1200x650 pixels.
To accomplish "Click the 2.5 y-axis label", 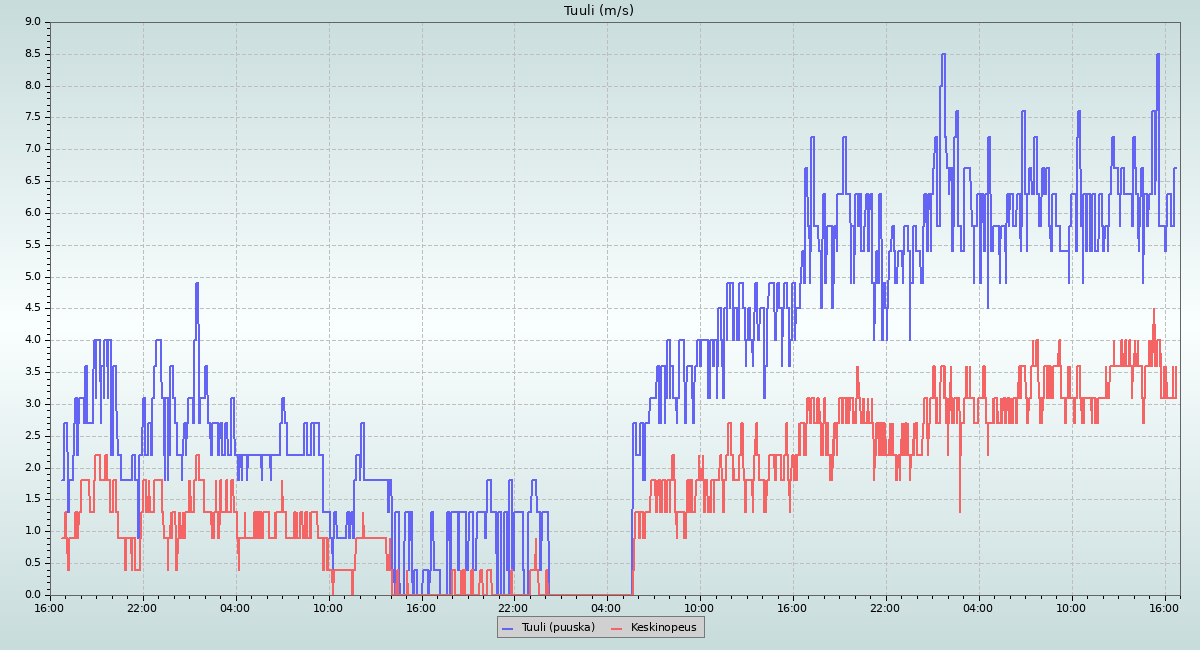I will (x=33, y=436).
